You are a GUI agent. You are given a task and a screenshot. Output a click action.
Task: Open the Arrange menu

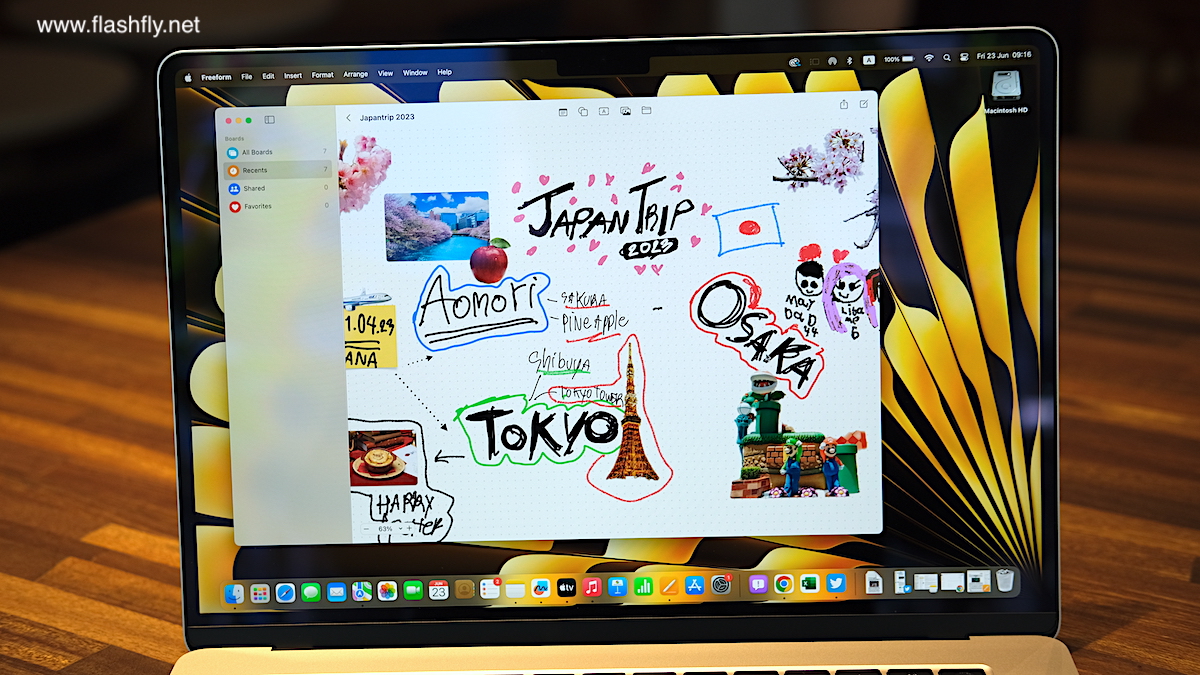coord(355,74)
